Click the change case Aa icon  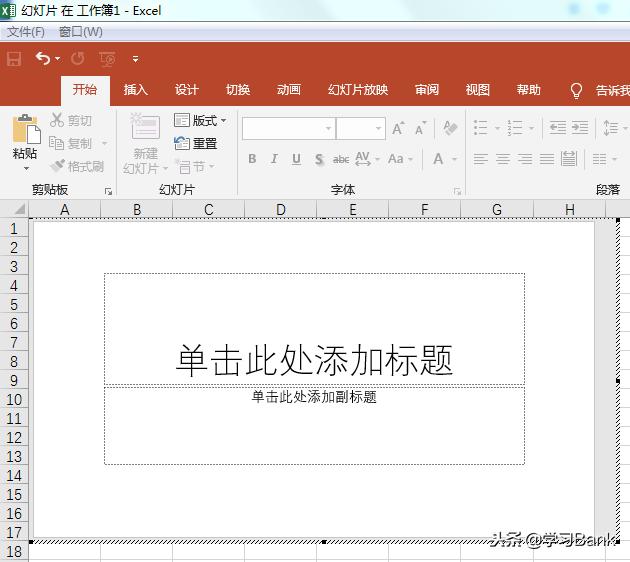(x=396, y=159)
